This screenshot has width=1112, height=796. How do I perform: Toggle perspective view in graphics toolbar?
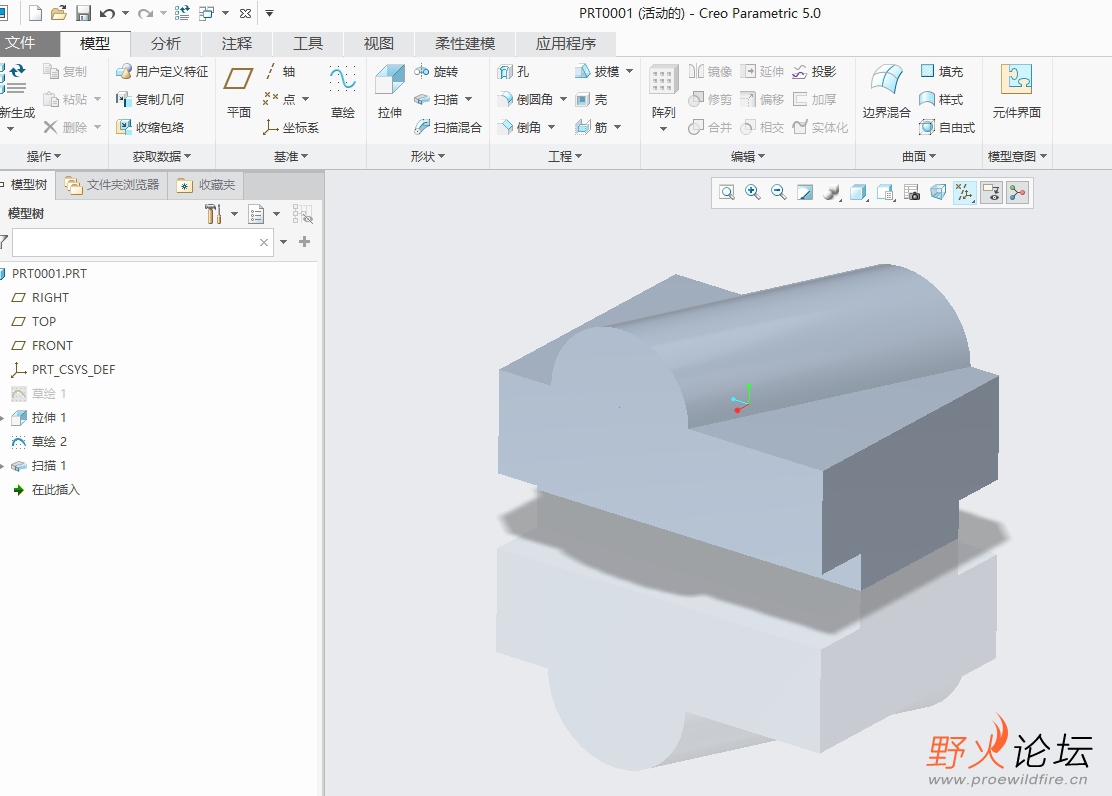point(938,192)
